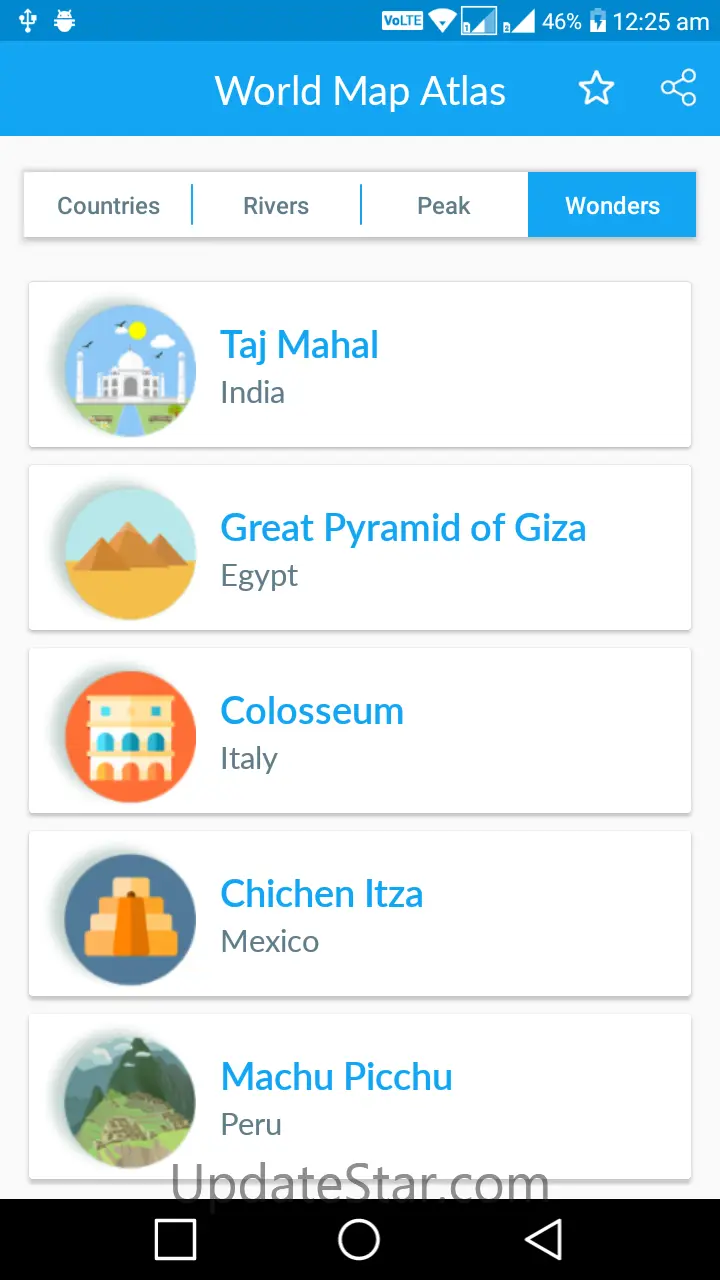Screen dimensions: 720x1280
Task: Open the Peak tab
Action: coord(444,206)
